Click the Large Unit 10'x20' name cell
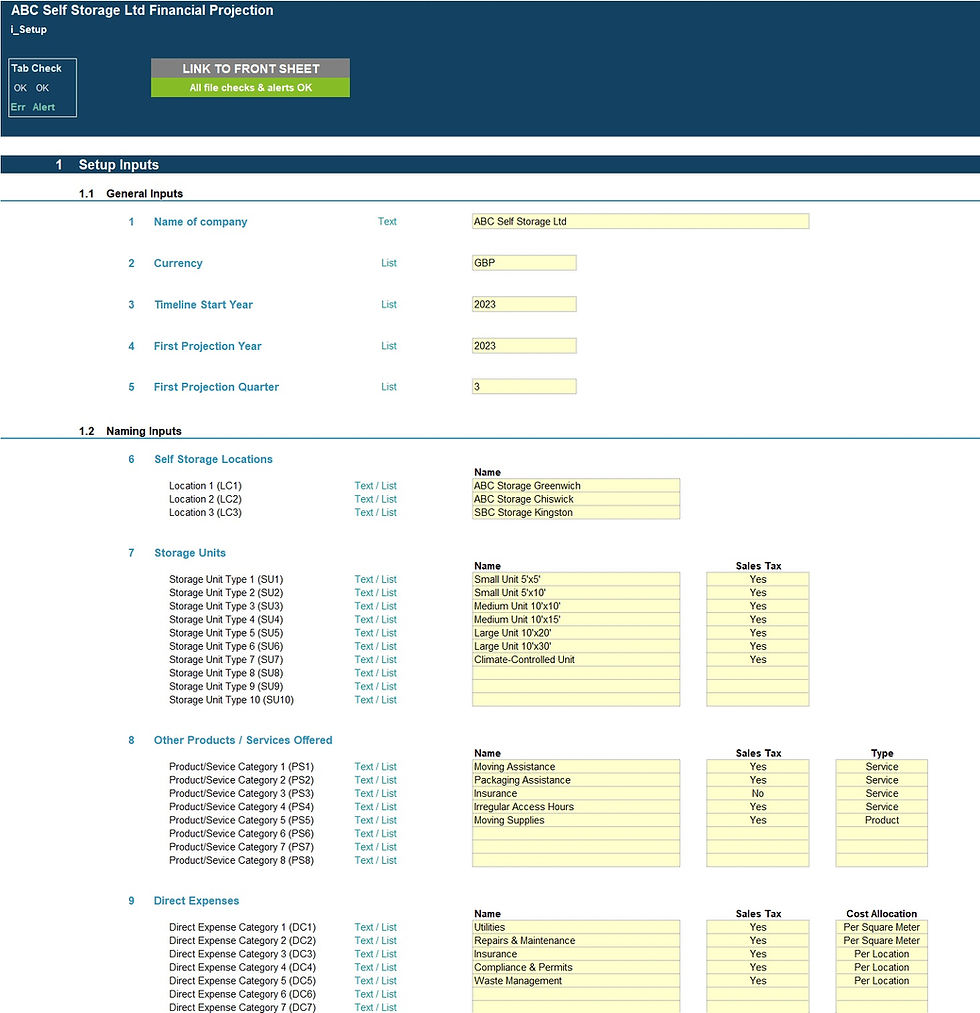Screen dimensions: 980x1013 tap(576, 632)
